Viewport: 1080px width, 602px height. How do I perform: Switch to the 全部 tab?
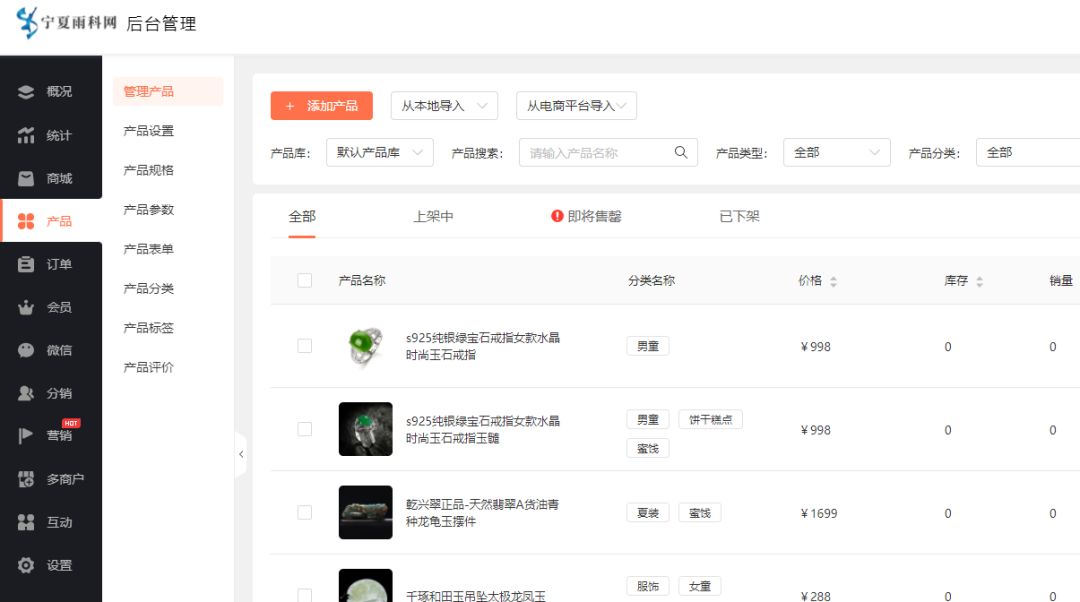pyautogui.click(x=302, y=216)
